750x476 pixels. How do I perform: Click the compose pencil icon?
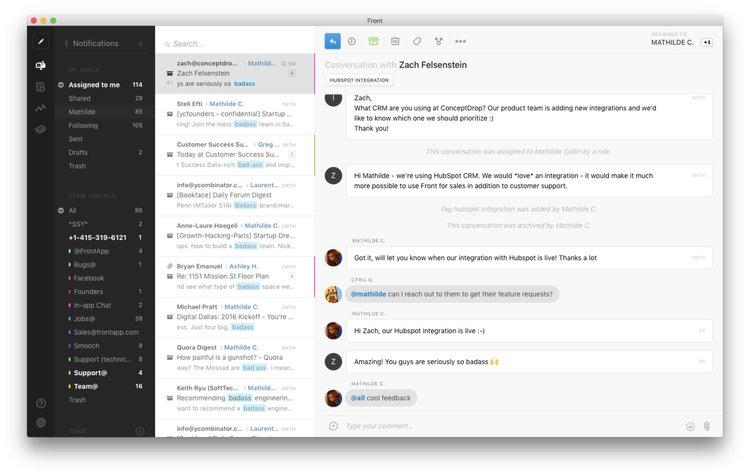tap(41, 42)
